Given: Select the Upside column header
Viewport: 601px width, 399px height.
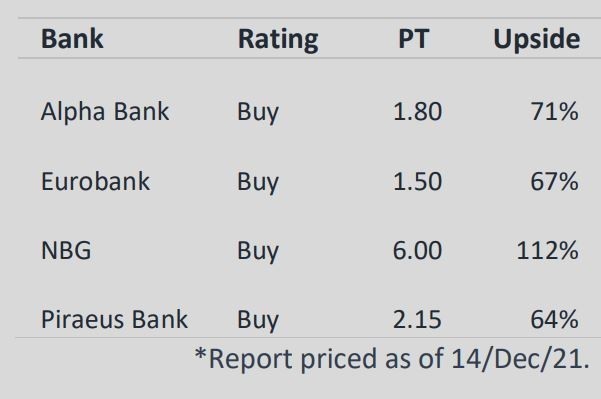Looking at the screenshot, I should 537,40.
